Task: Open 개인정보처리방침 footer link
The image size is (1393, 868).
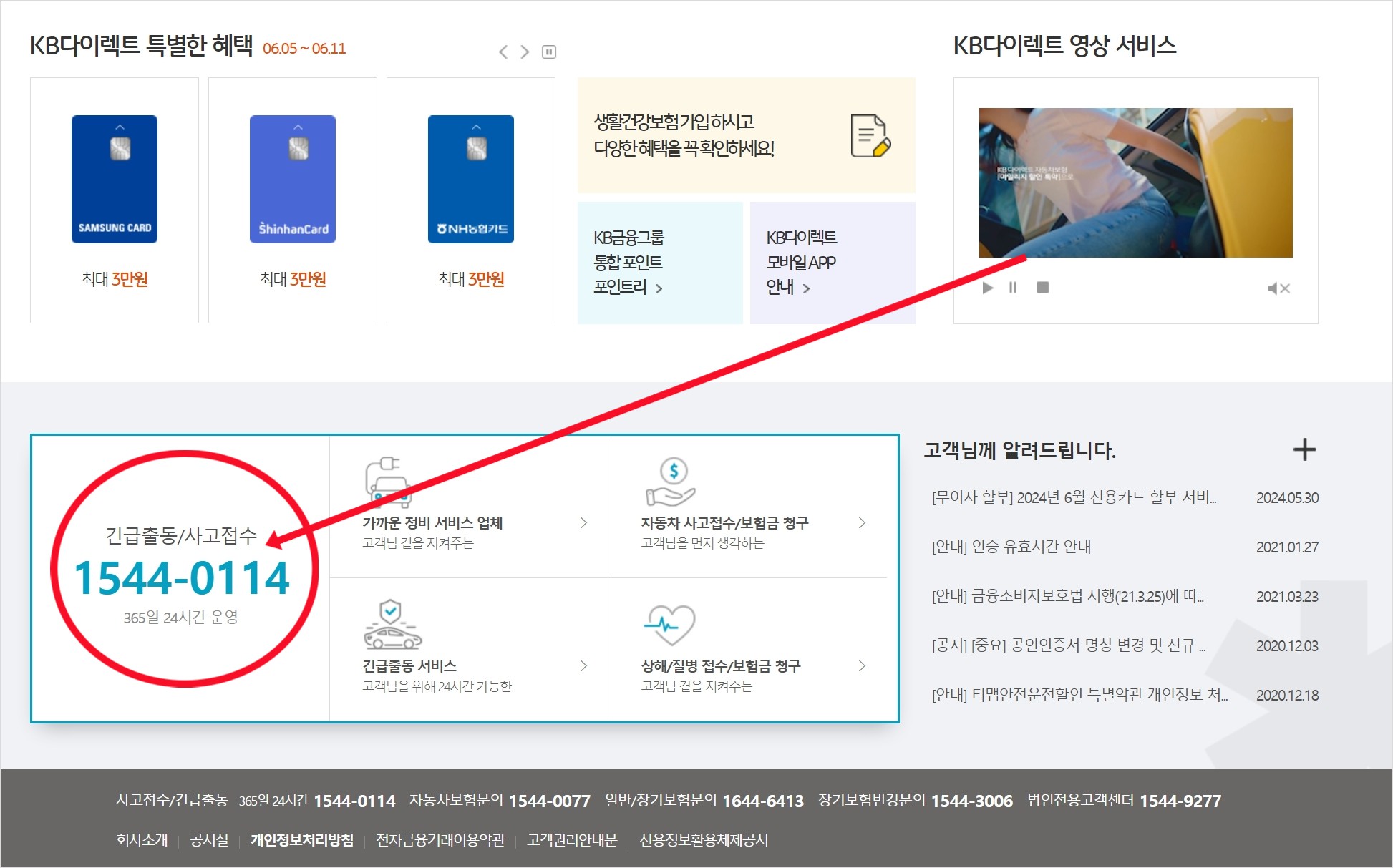Action: pyautogui.click(x=301, y=840)
